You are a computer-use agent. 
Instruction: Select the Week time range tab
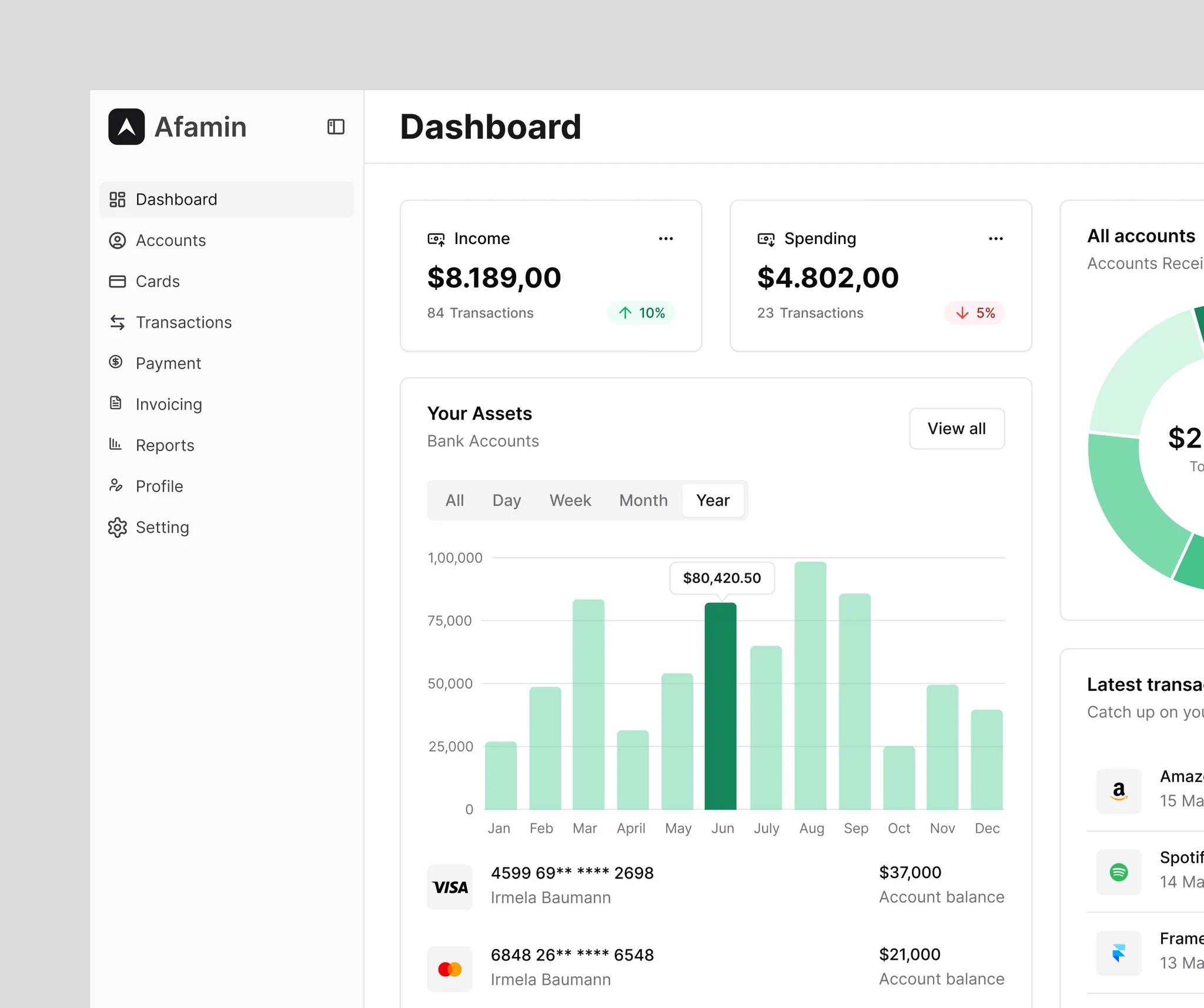(x=570, y=500)
